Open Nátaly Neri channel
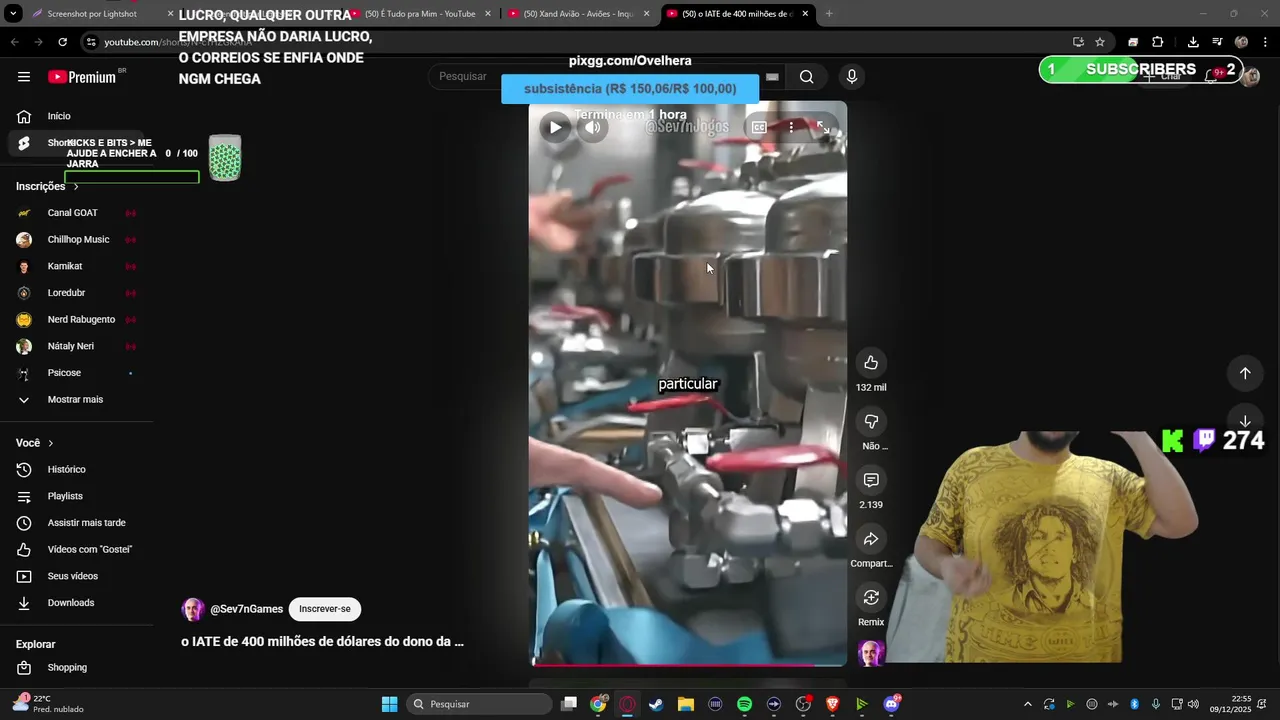Screen dimensions: 1280x720 tap(76, 346)
